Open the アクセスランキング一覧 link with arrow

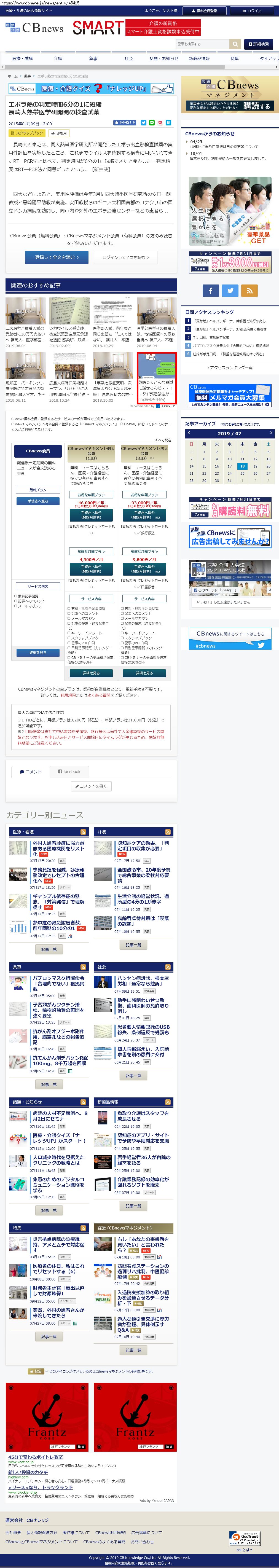tap(230, 368)
